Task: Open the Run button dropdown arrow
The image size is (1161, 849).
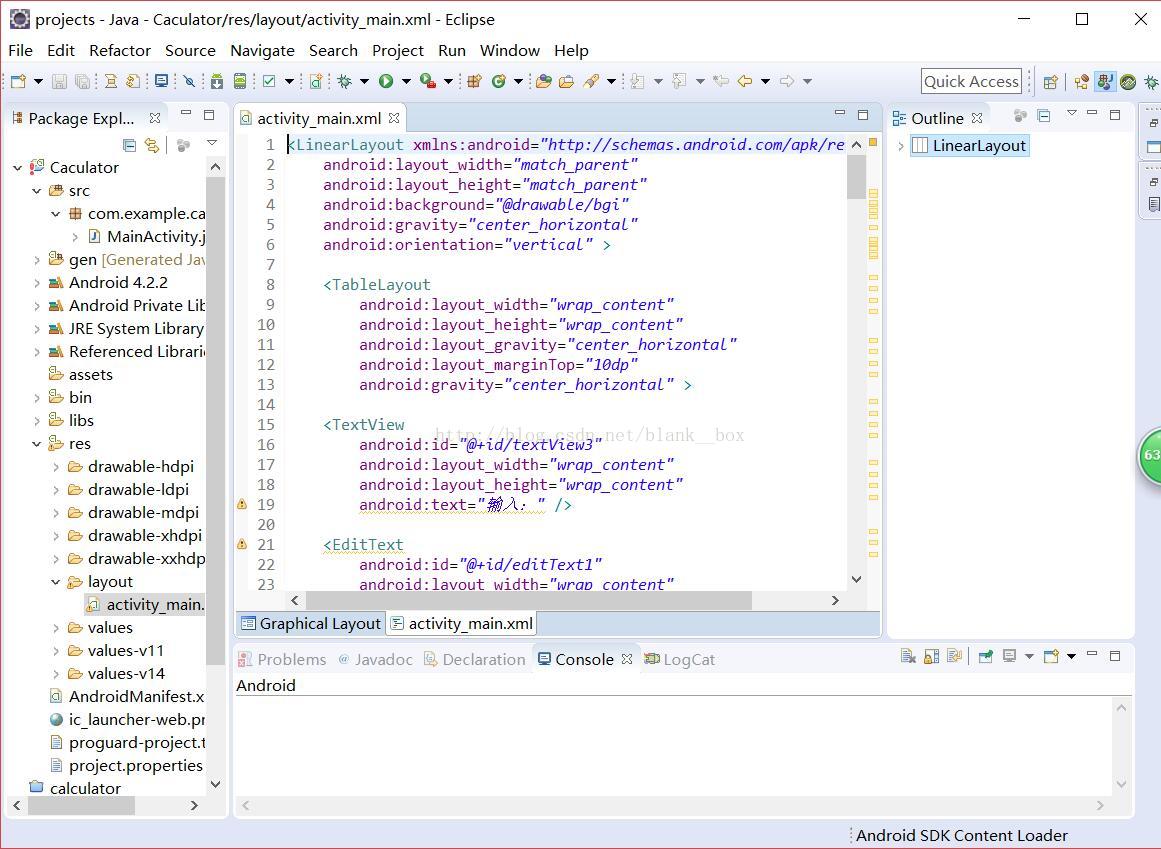Action: [x=406, y=81]
